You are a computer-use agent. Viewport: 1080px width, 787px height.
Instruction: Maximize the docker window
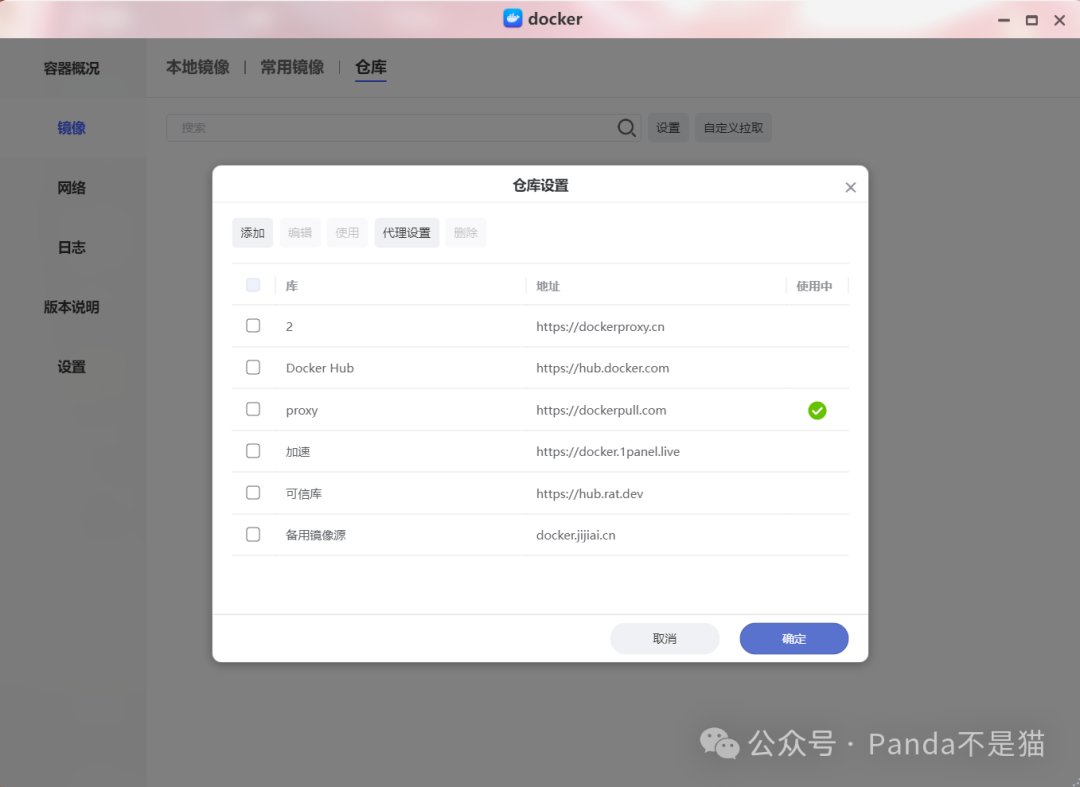point(1031,20)
